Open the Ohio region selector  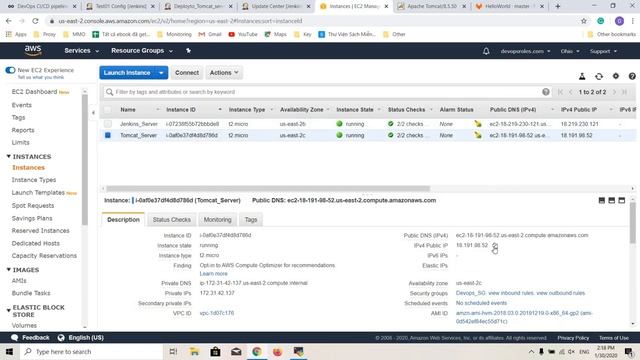(x=570, y=51)
